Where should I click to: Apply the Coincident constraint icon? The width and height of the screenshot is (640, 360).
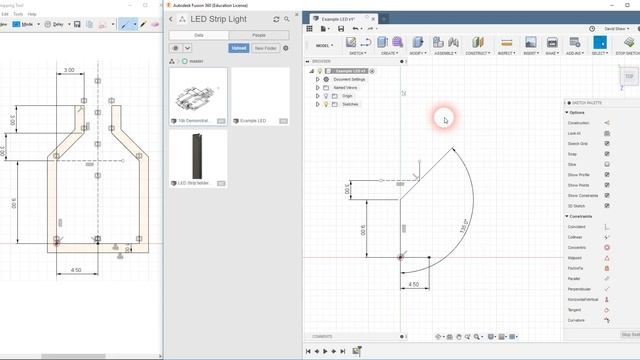pos(607,227)
